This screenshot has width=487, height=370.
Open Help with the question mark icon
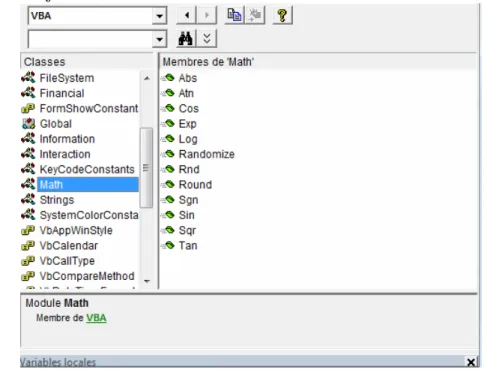[x=282, y=15]
